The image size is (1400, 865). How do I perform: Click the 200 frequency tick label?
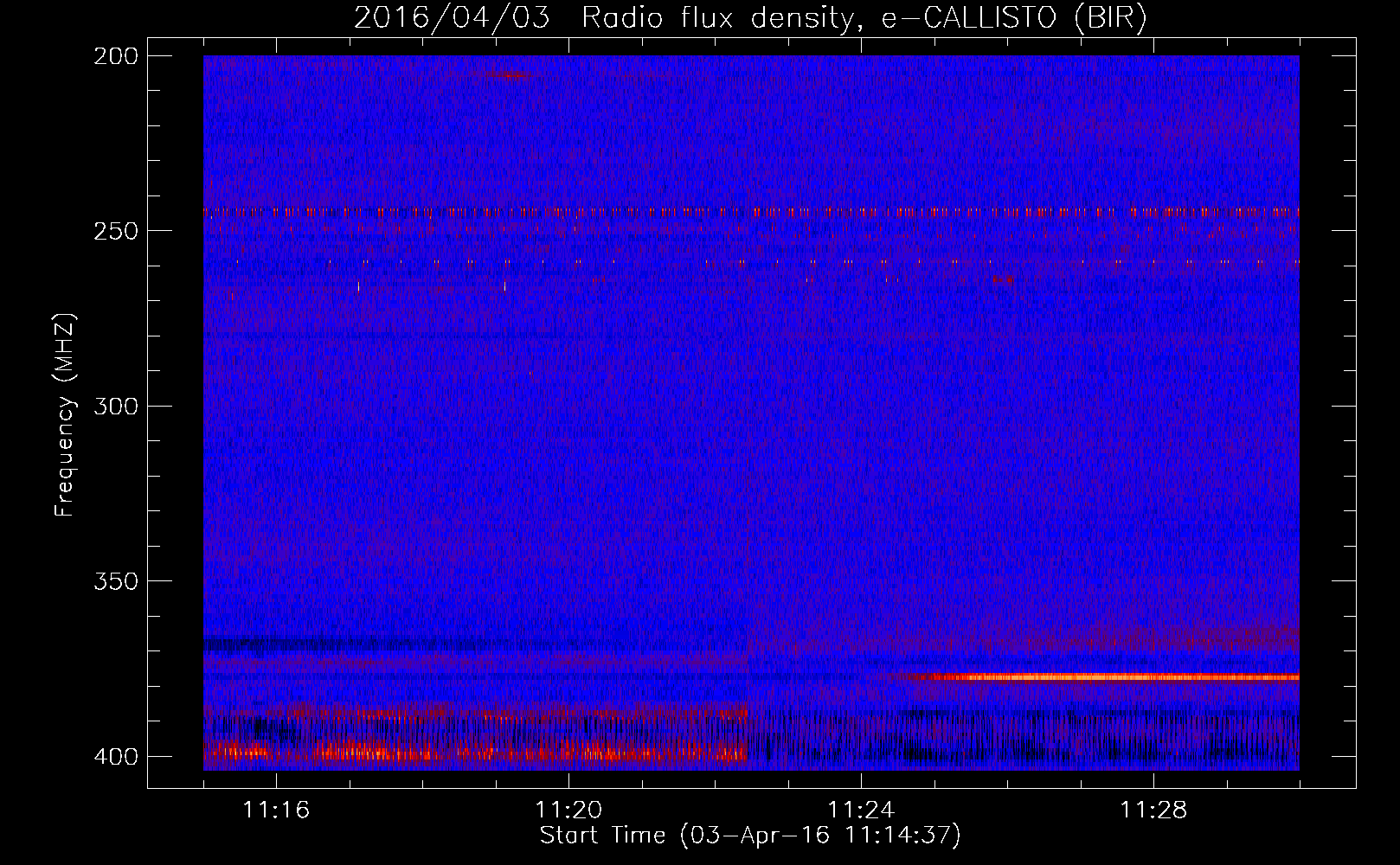(x=115, y=56)
